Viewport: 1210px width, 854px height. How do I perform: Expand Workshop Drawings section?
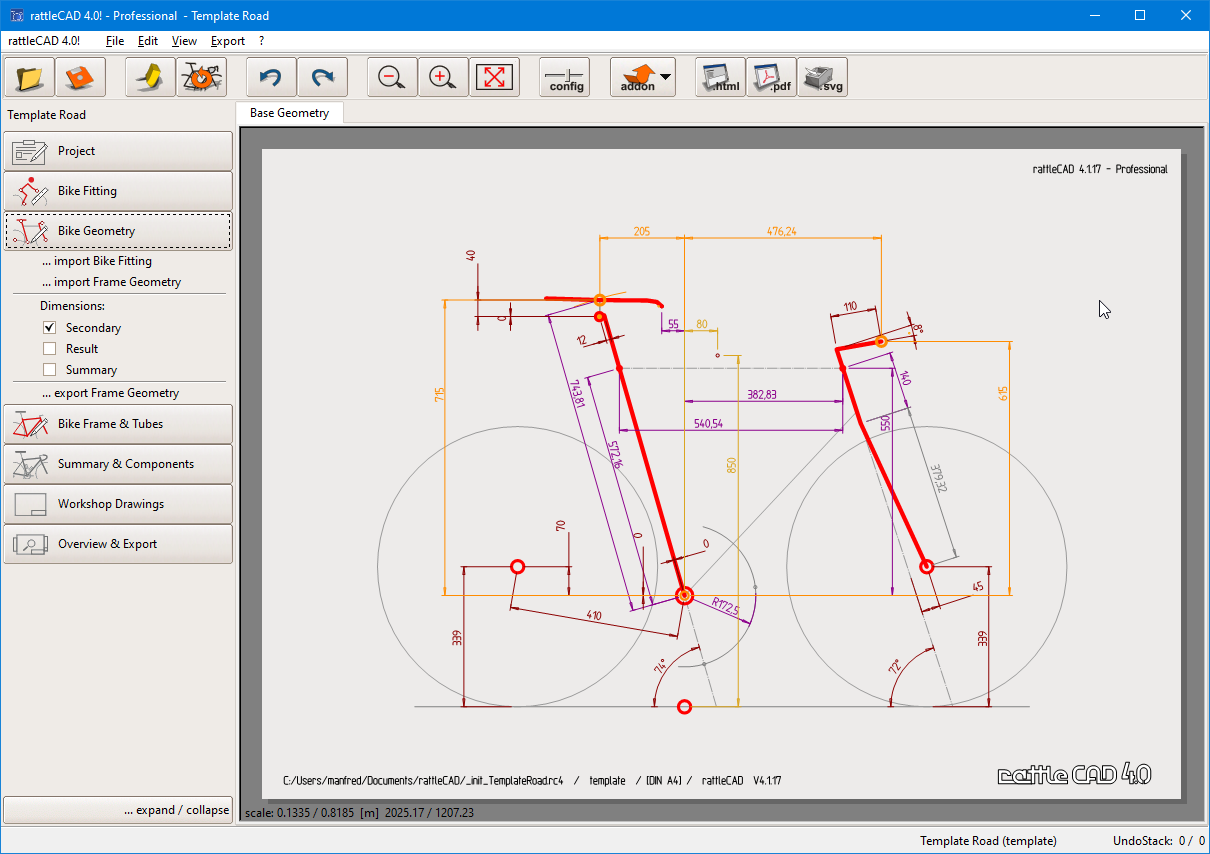tap(119, 504)
